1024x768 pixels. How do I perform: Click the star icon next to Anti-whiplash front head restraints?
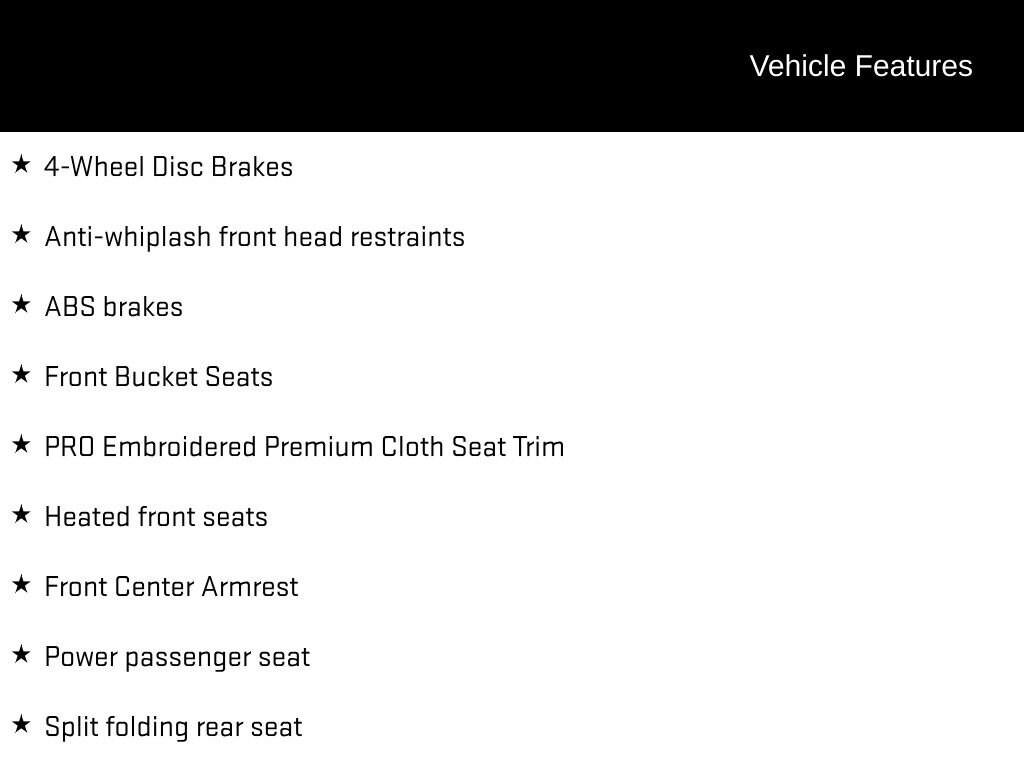[x=21, y=234]
